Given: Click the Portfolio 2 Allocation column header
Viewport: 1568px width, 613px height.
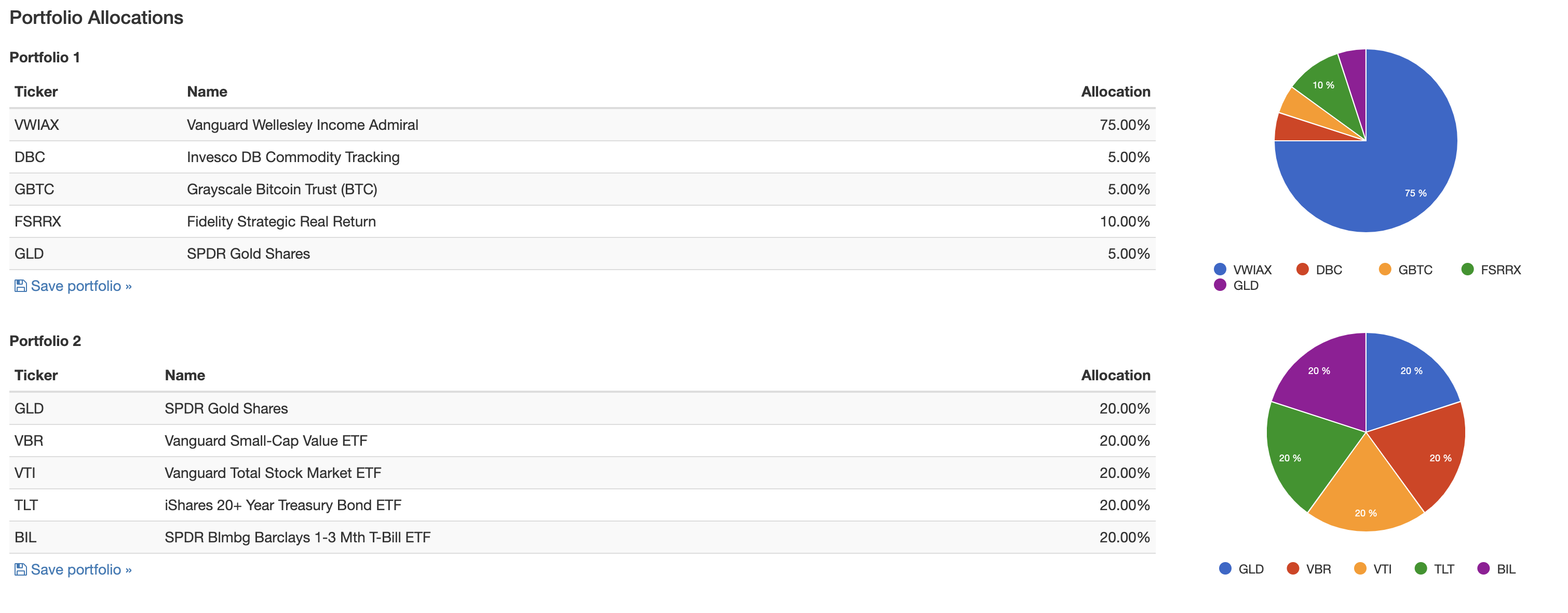Looking at the screenshot, I should pos(1115,376).
